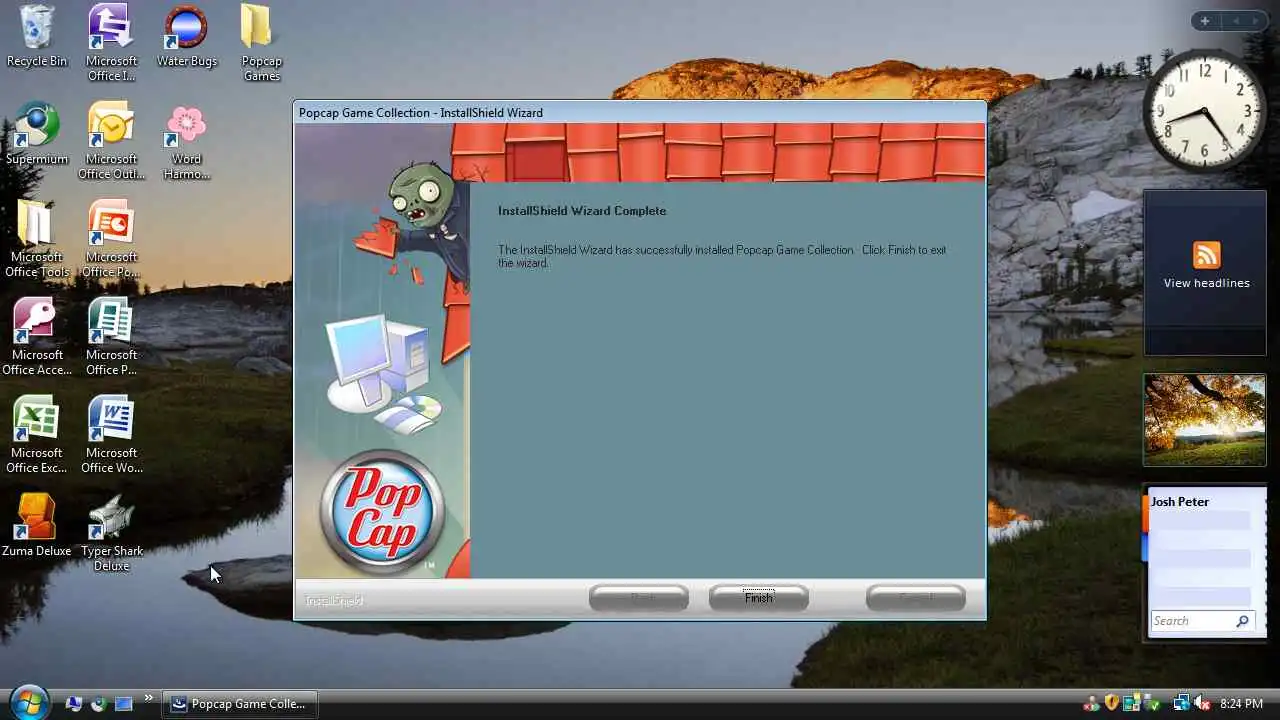
Task: Click the Finish button in the wizard
Action: coord(758,598)
